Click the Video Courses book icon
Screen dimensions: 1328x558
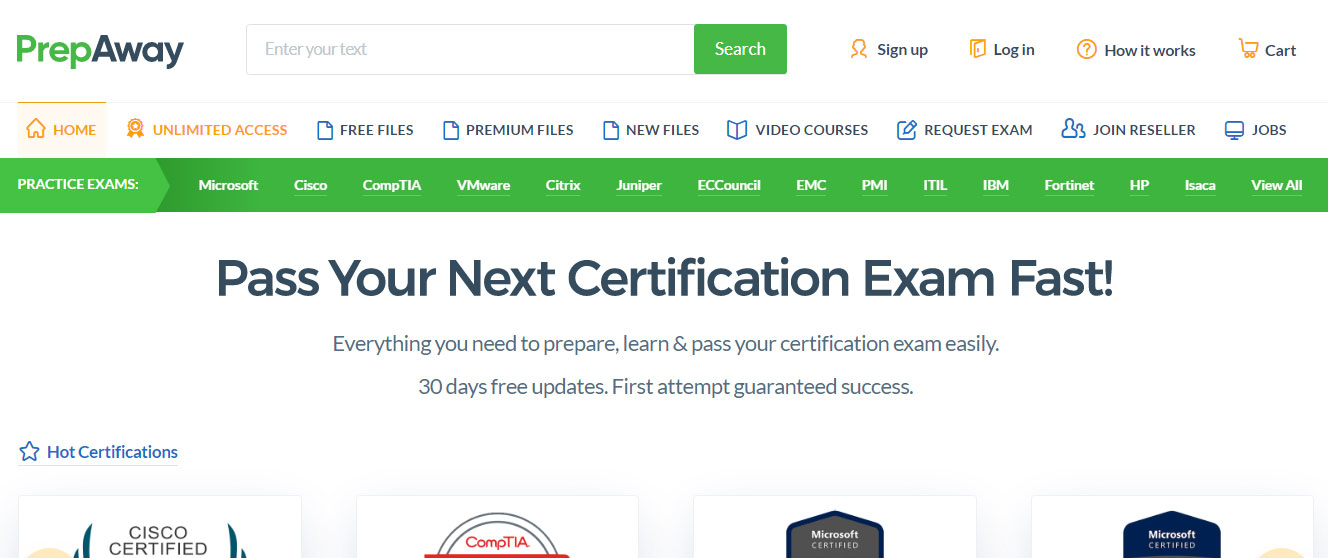(737, 130)
